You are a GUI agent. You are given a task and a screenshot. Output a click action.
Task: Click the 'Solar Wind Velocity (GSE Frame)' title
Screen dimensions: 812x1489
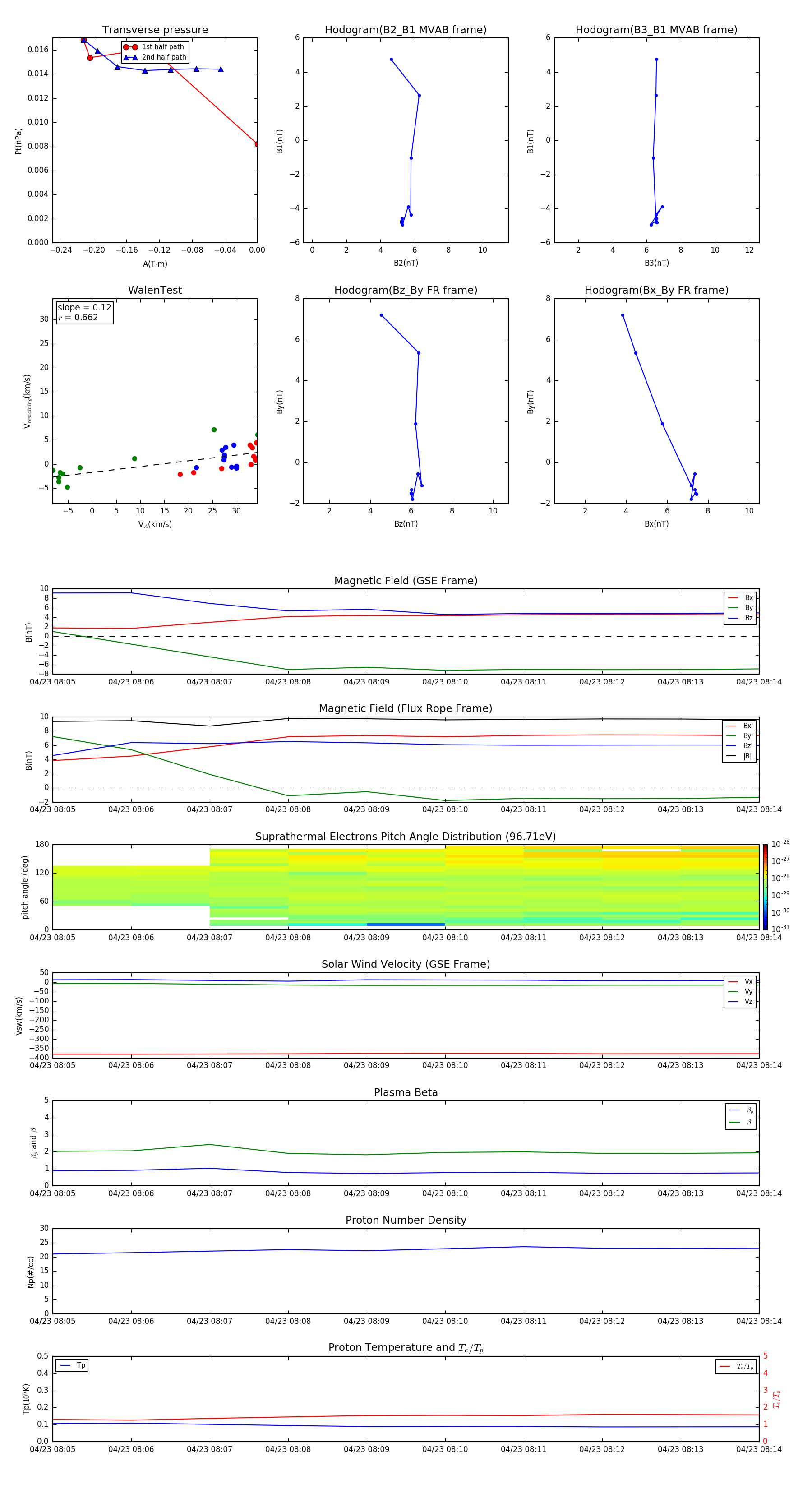[x=406, y=964]
